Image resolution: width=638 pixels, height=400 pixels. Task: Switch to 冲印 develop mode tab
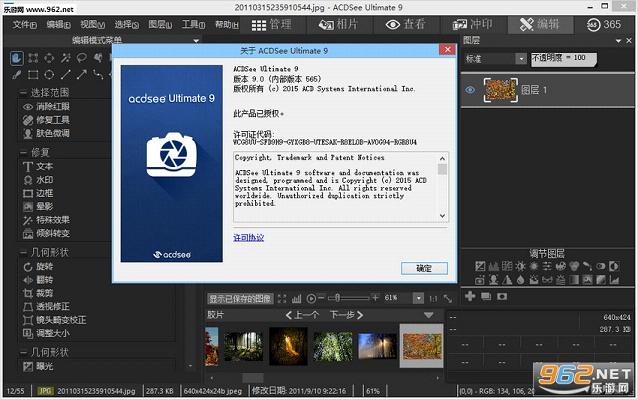pyautogui.click(x=472, y=25)
